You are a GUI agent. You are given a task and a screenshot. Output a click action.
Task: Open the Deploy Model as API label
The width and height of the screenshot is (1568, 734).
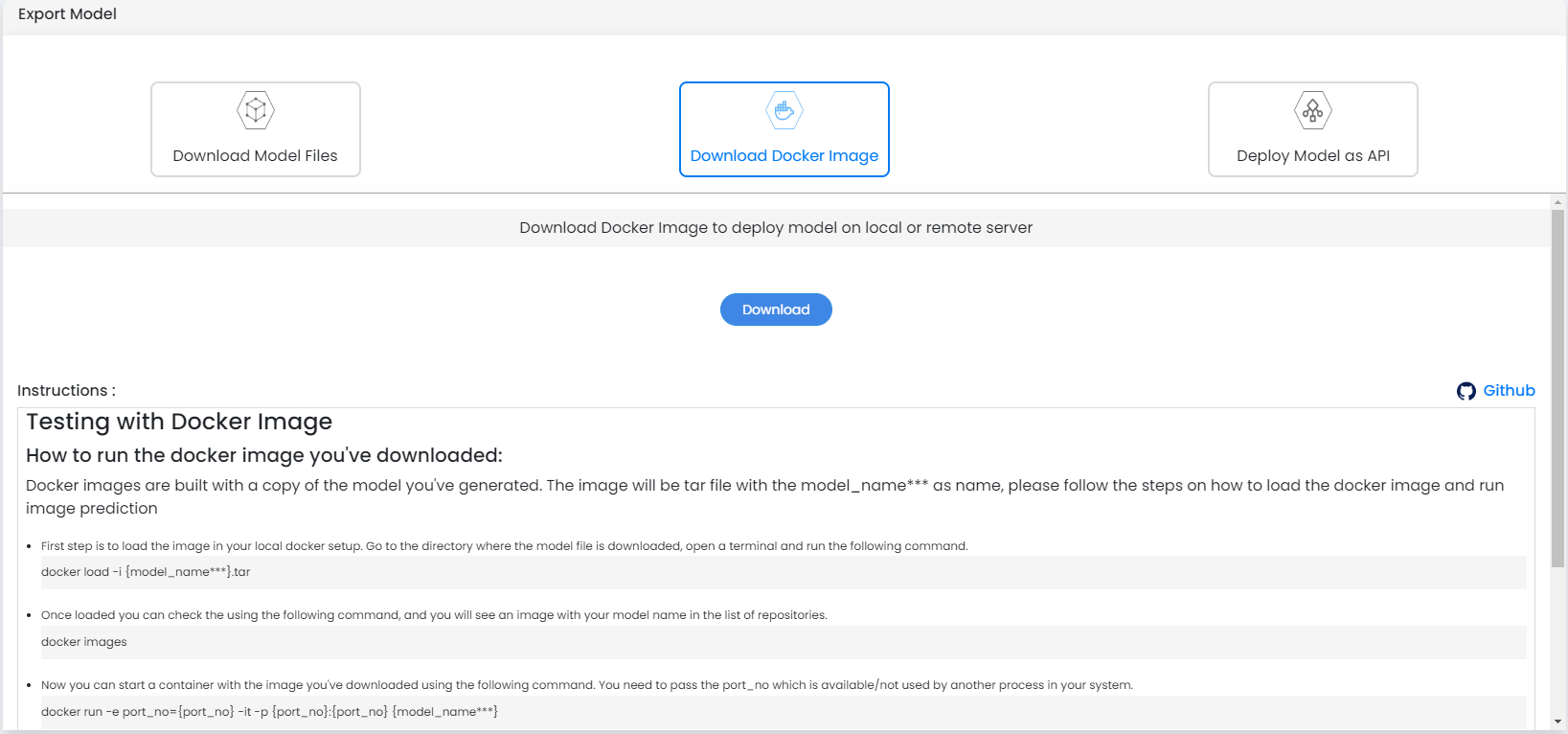1313,156
